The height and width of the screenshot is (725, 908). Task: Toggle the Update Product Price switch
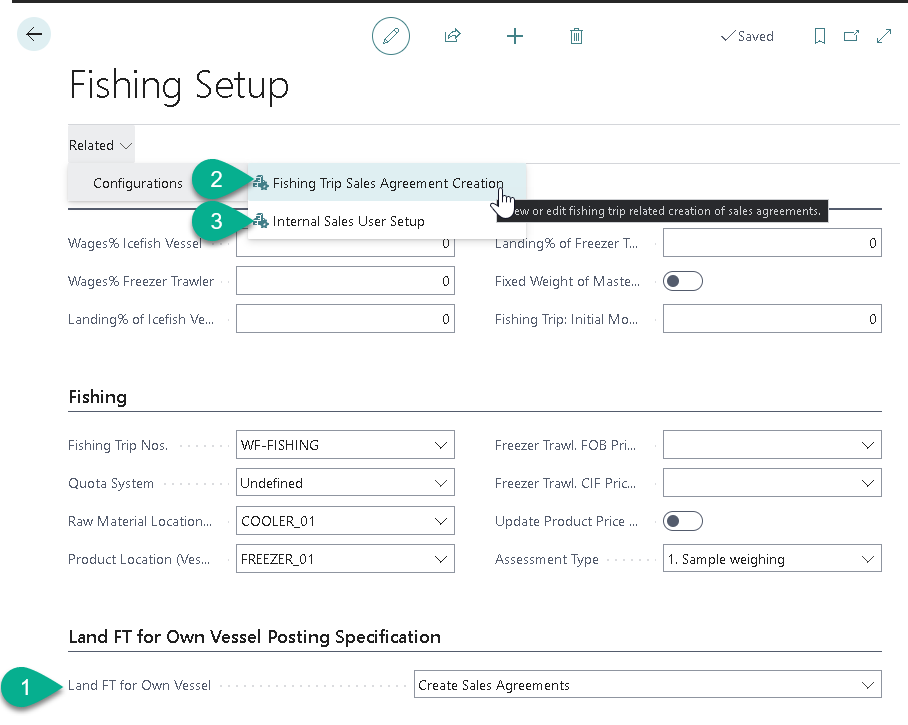(x=684, y=522)
